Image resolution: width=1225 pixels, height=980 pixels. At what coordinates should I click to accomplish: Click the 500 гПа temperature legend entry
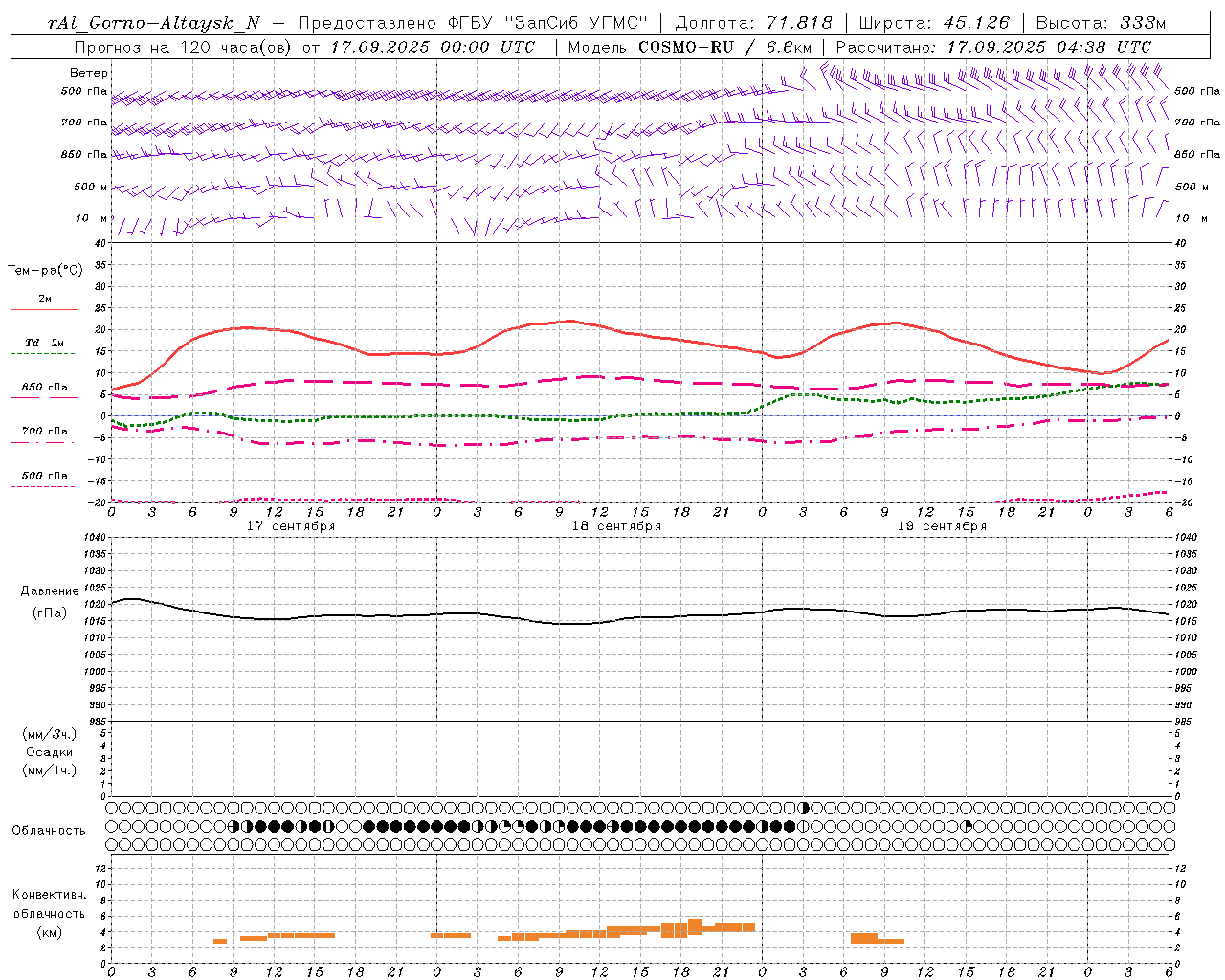point(45,476)
